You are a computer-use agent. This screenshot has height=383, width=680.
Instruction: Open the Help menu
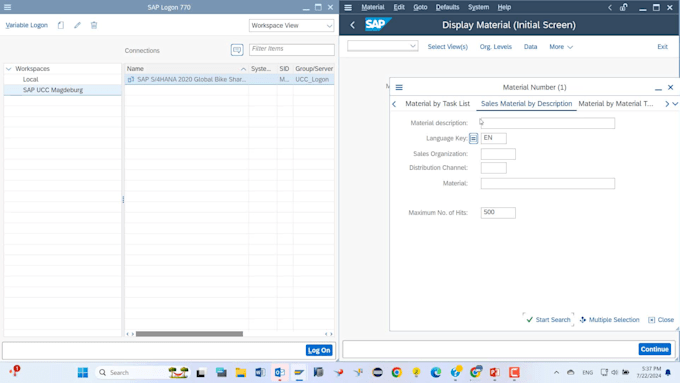tap(504, 7)
